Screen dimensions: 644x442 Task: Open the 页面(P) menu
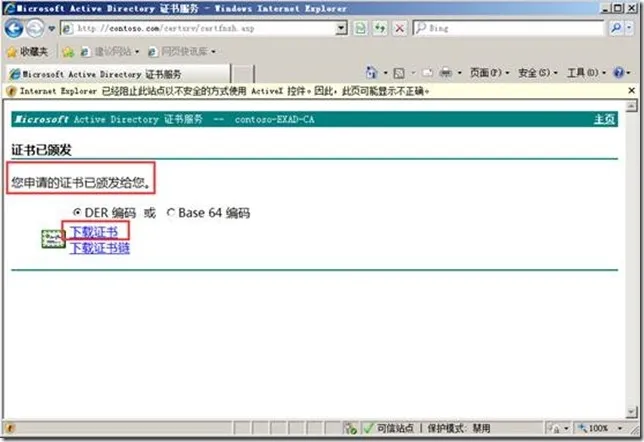click(489, 73)
